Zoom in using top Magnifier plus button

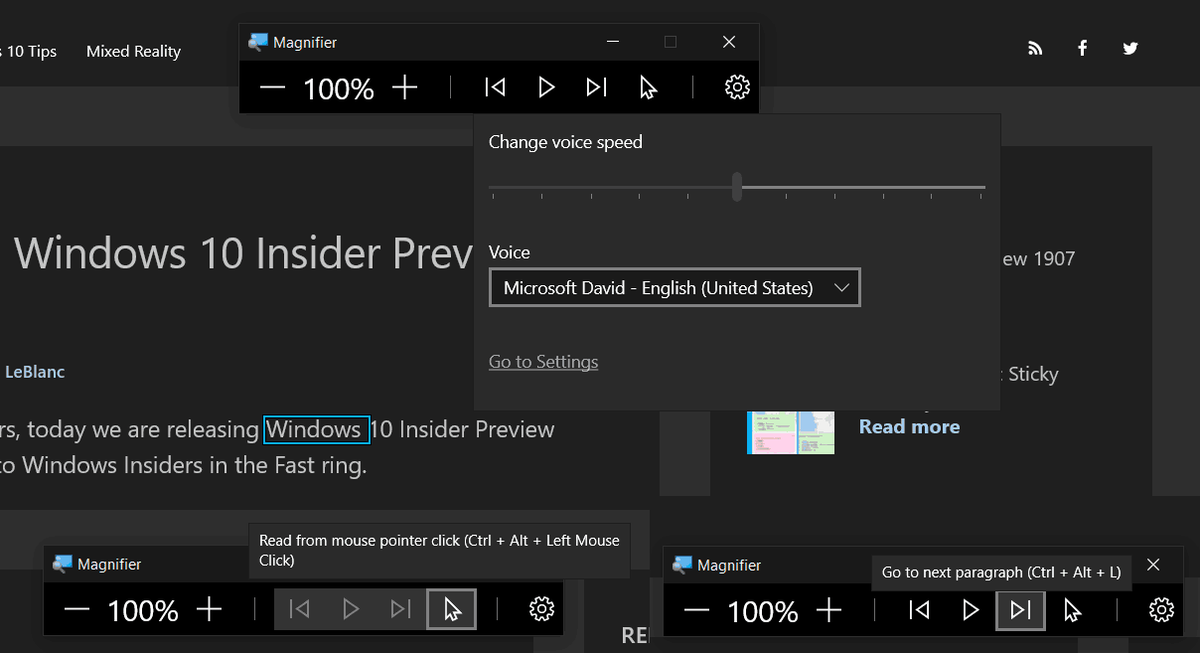click(x=404, y=88)
